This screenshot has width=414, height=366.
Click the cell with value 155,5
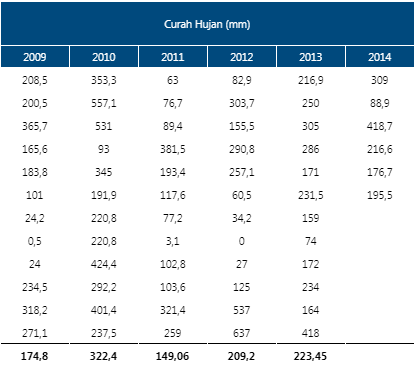[242, 126]
